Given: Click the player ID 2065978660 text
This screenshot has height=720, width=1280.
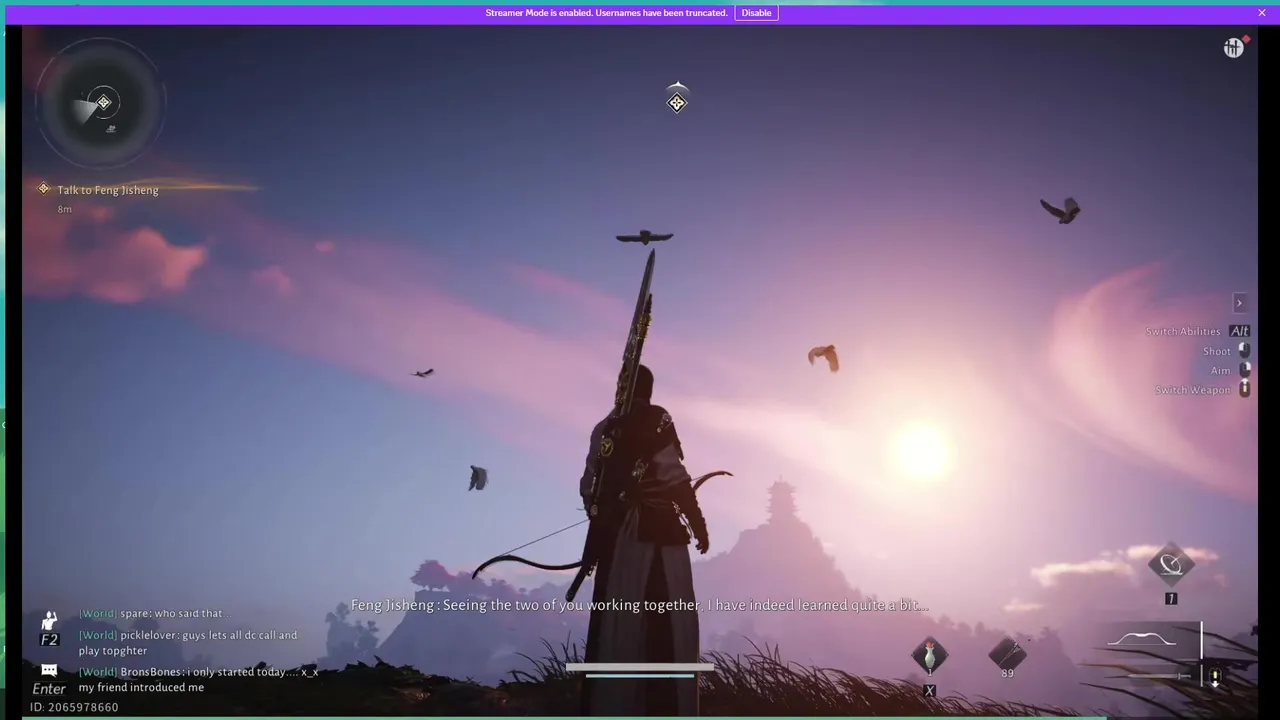Looking at the screenshot, I should coord(74,707).
